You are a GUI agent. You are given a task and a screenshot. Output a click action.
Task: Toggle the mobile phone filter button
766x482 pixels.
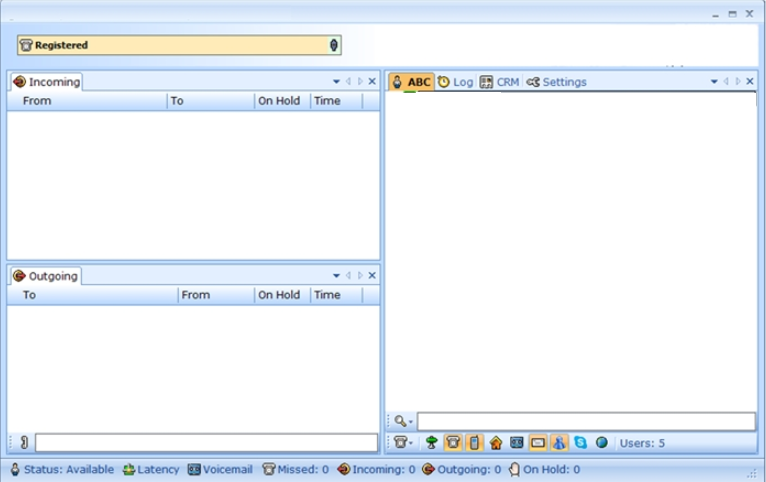coord(474,442)
